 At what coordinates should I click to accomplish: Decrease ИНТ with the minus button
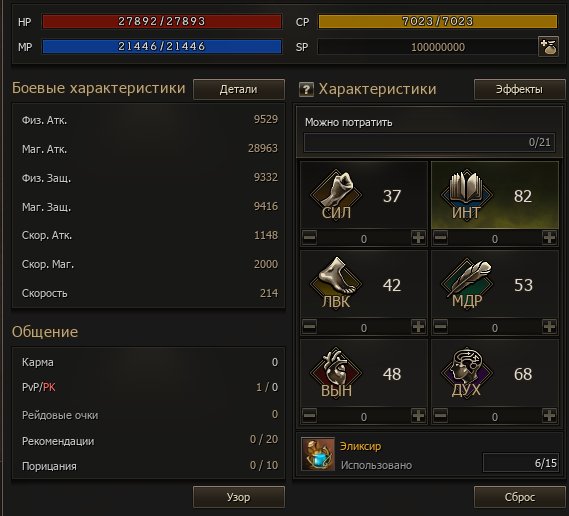[441, 238]
